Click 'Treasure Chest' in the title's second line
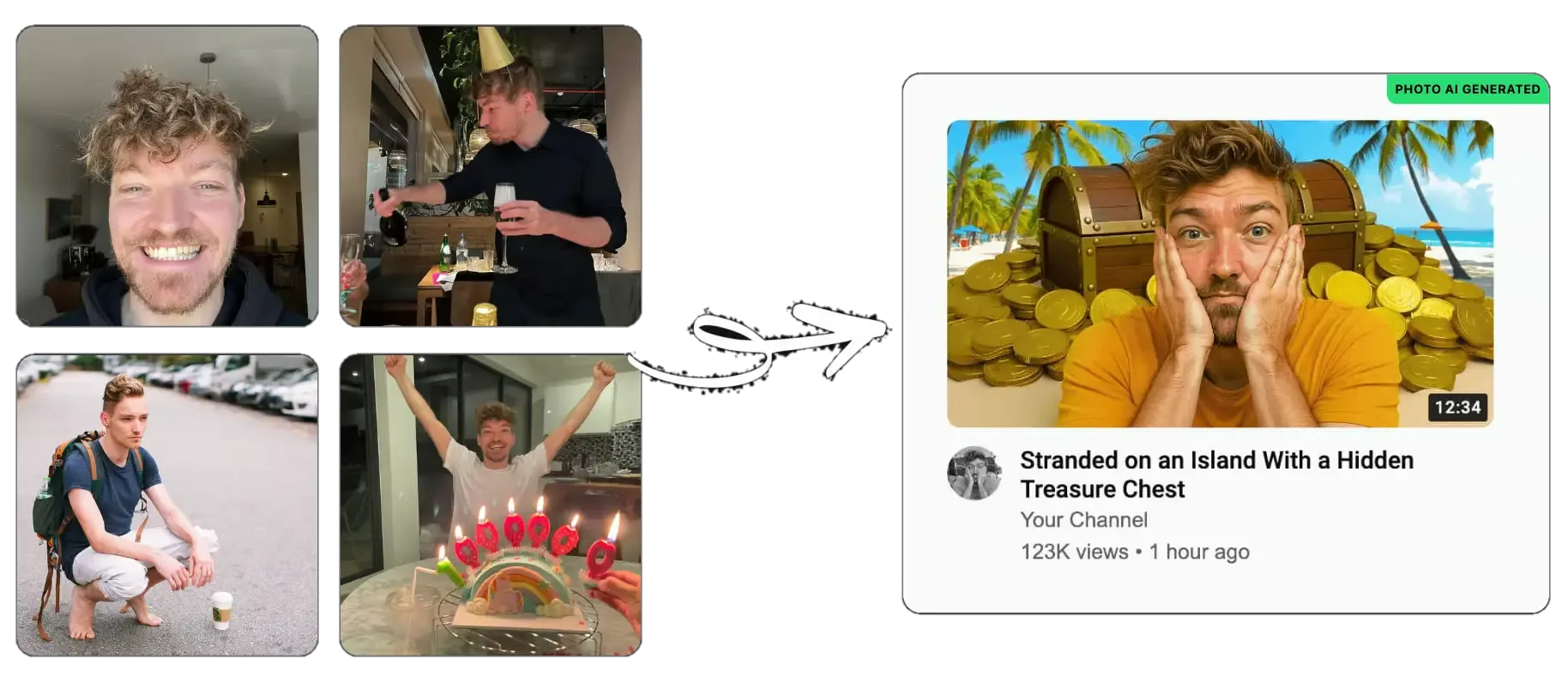Screen dimensions: 1568x683 pyautogui.click(x=1102, y=489)
